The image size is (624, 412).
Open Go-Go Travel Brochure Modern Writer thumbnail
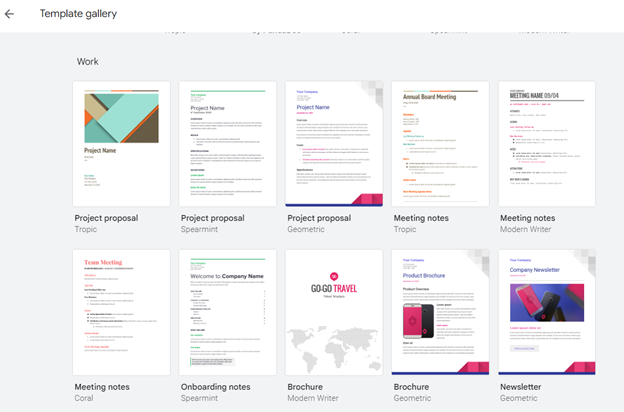pos(334,312)
